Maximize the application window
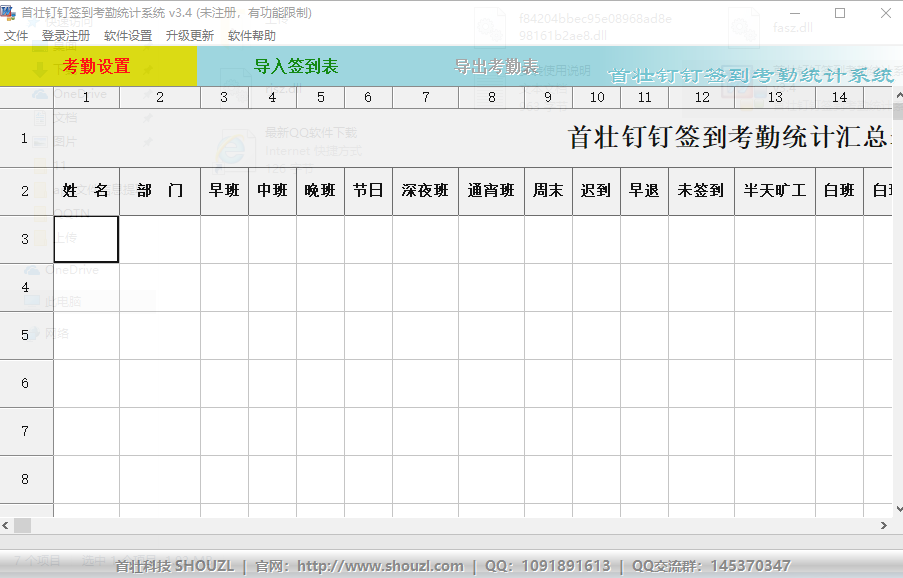The image size is (903, 578). tap(840, 13)
